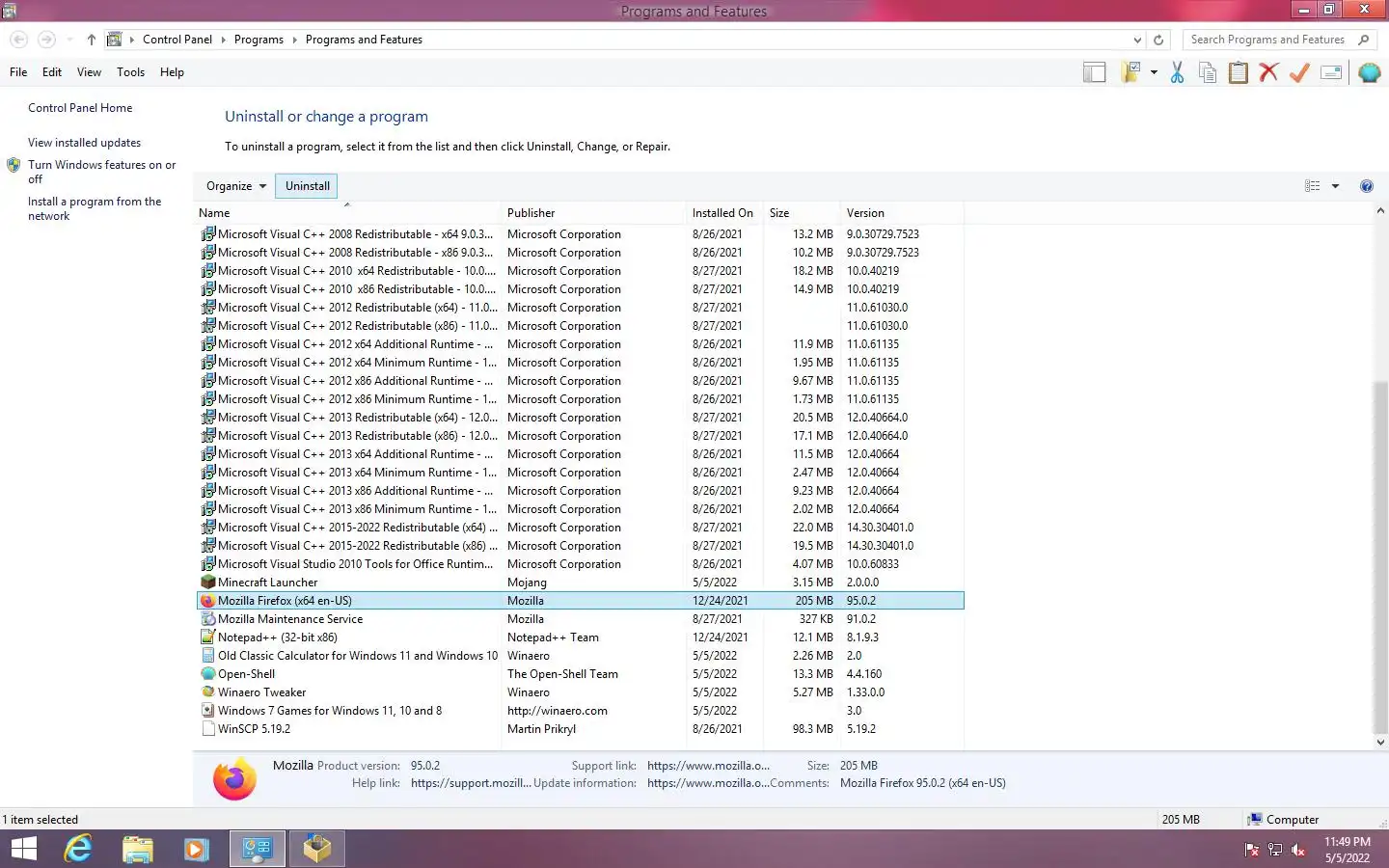Open the Edit menu
Screen dimensions: 1389x868
tap(52, 72)
